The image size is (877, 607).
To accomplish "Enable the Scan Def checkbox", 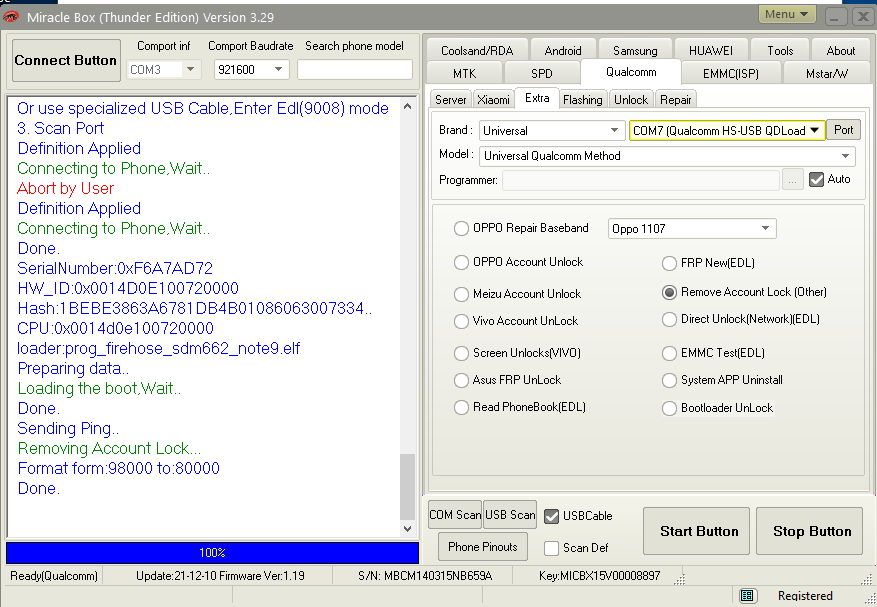I will tap(551, 548).
